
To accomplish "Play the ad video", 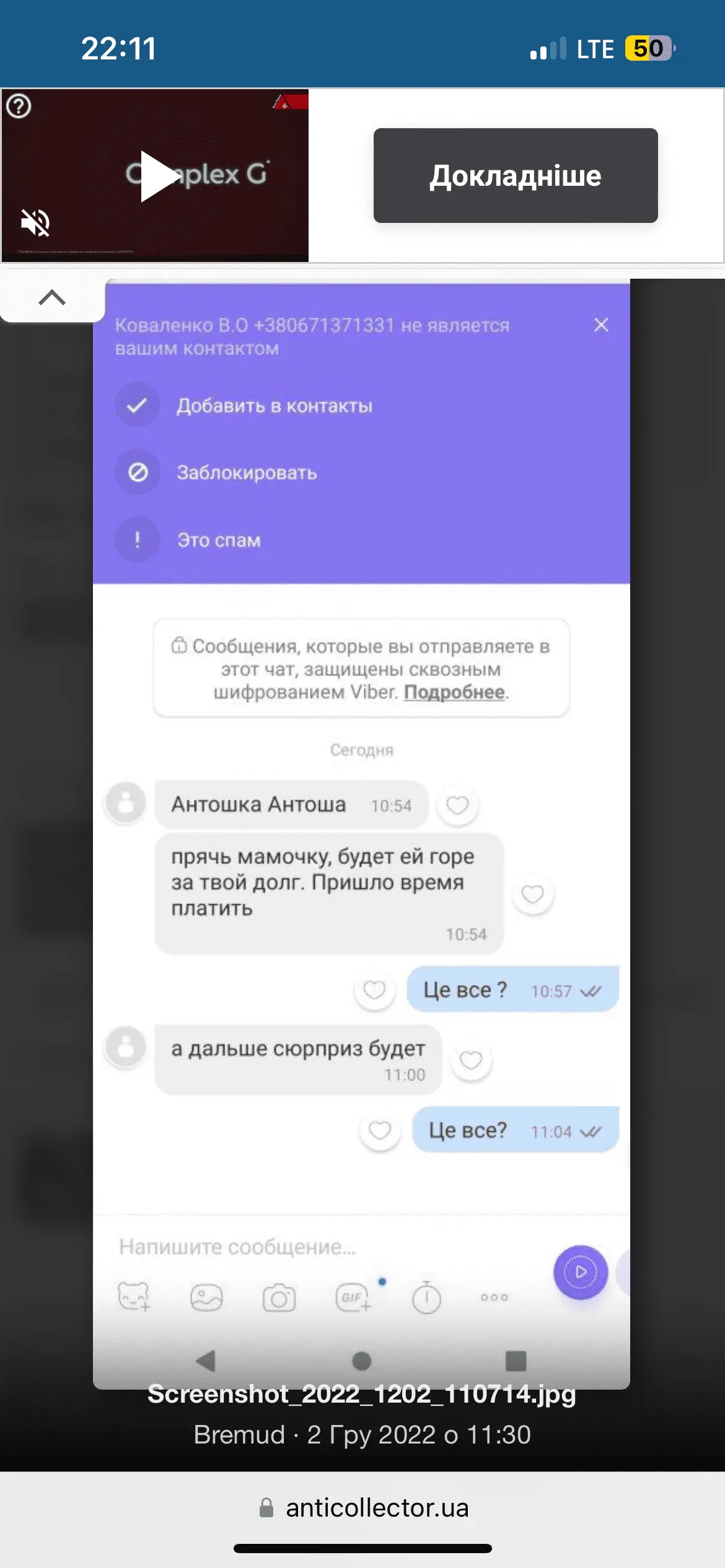I will click(x=160, y=176).
